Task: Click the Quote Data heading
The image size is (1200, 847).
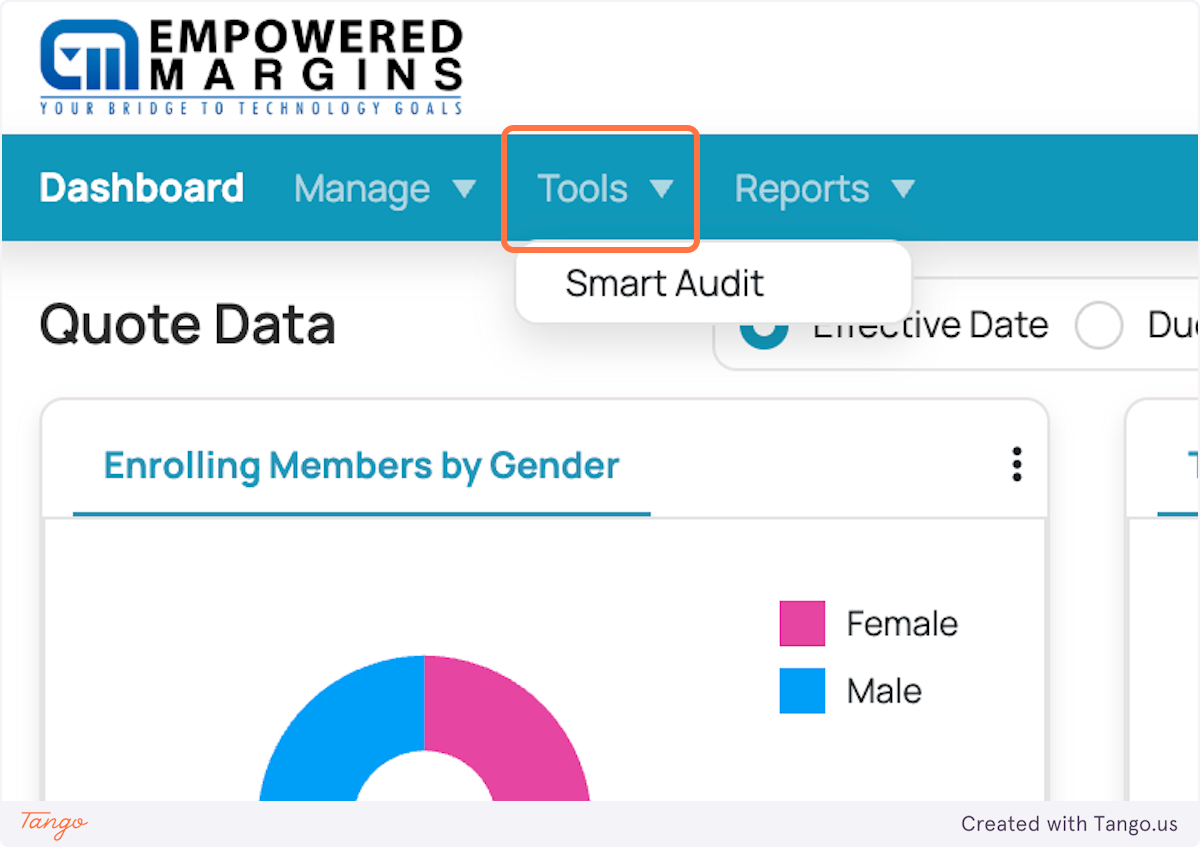Action: (188, 325)
